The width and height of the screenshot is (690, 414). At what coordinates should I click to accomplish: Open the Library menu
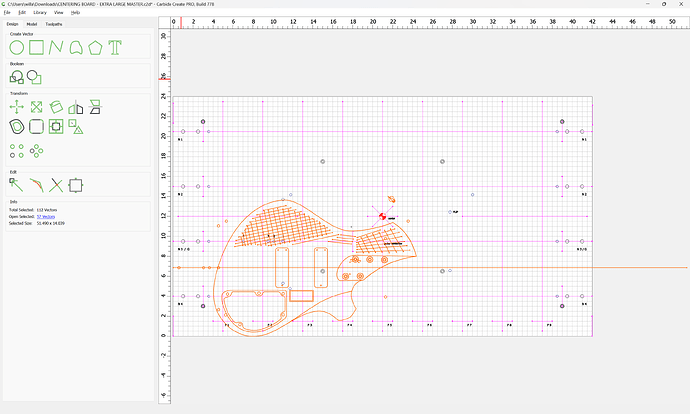click(40, 12)
